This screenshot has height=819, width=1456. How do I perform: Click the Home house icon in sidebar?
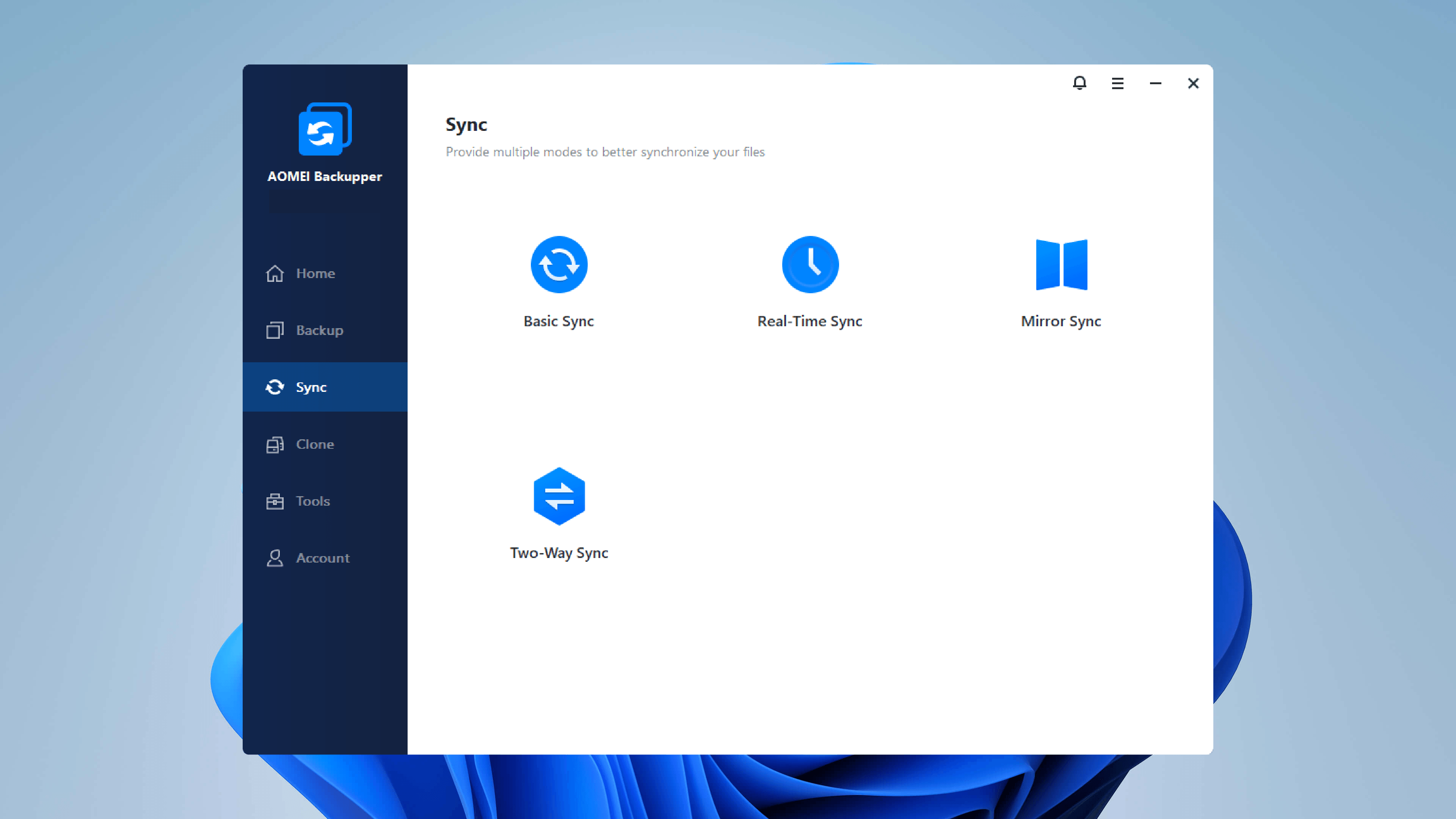275,273
